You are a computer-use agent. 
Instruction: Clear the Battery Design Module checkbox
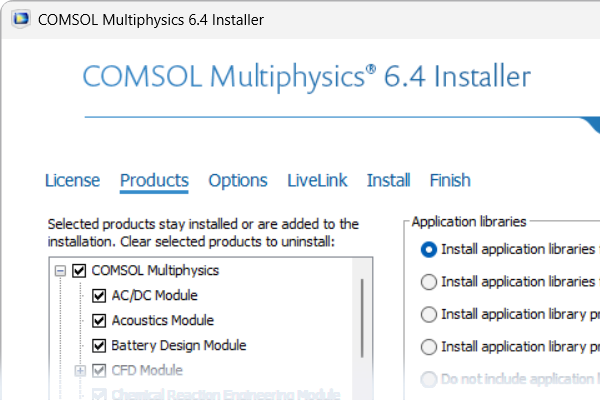99,346
